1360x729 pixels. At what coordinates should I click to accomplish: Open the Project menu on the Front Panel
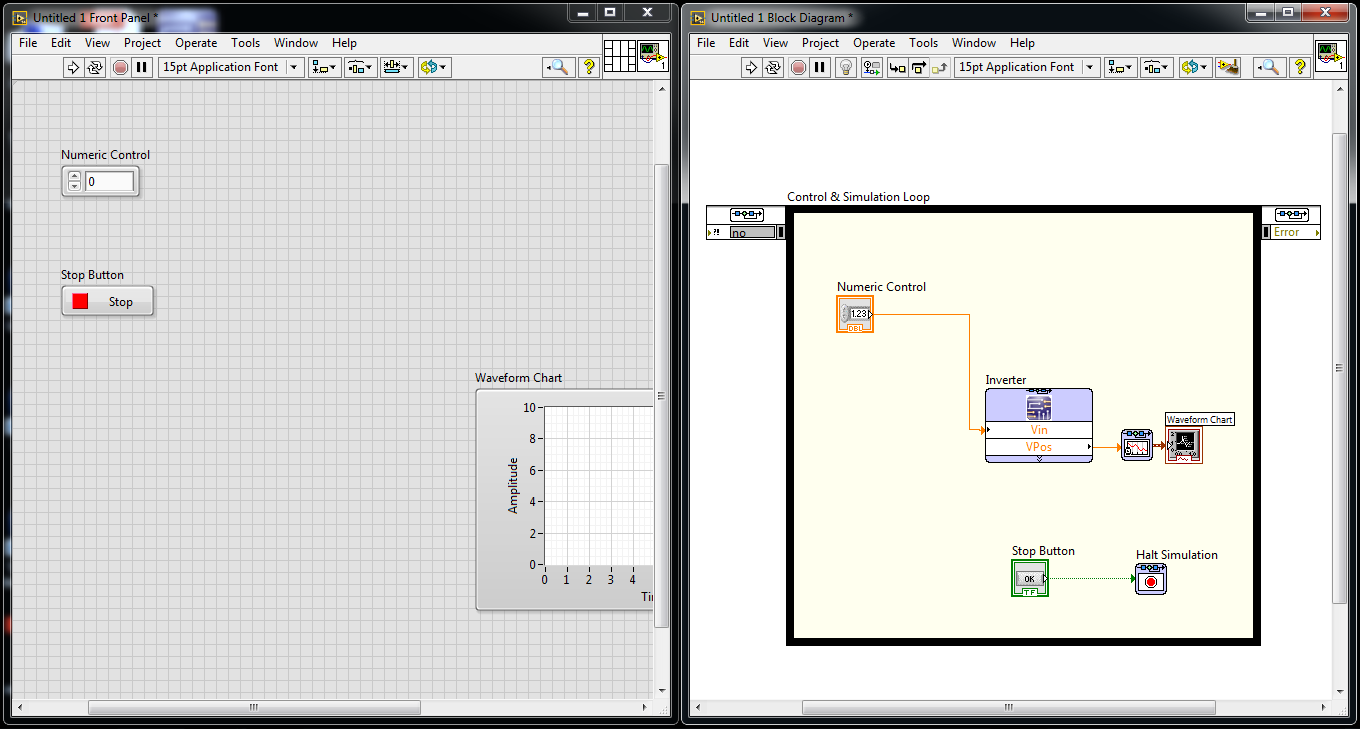tap(142, 43)
